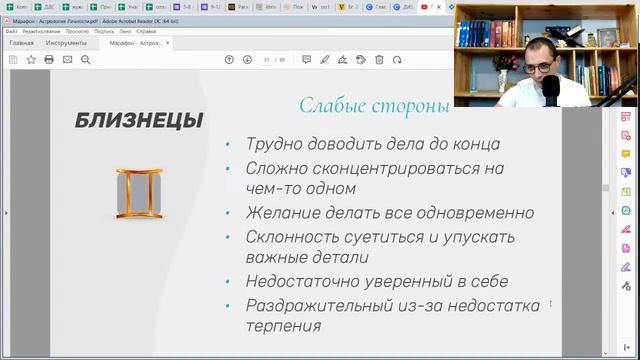Screen dimensions: 640x360
Task: Open green Organize Pages tool in right panel
Action: click(x=626, y=192)
